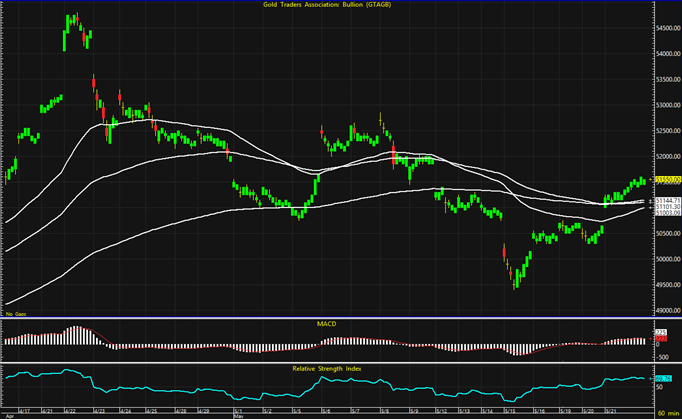Image resolution: width=682 pixels, height=419 pixels.
Task: Click the Apr month label on time axis
Action: point(8,415)
